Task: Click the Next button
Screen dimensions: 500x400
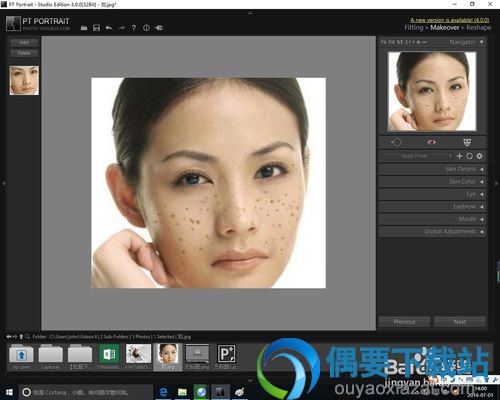Action: [x=460, y=322]
